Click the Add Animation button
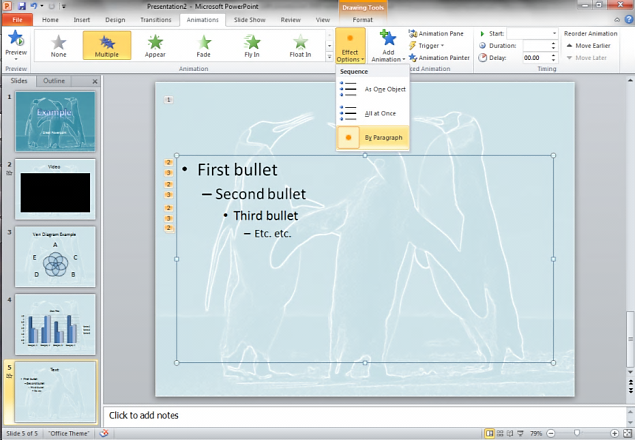635x440 pixels. (388, 46)
